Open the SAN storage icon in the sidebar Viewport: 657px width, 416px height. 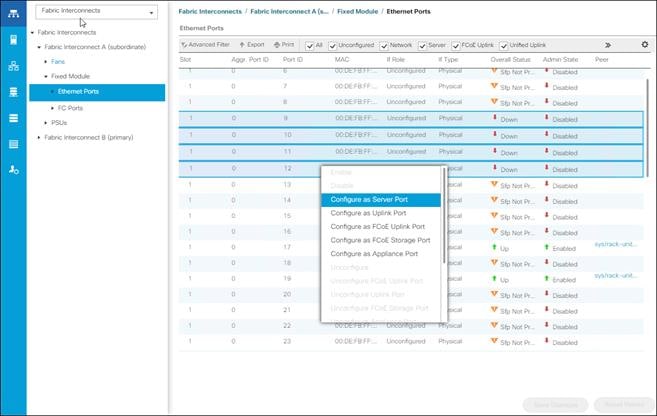[13, 92]
